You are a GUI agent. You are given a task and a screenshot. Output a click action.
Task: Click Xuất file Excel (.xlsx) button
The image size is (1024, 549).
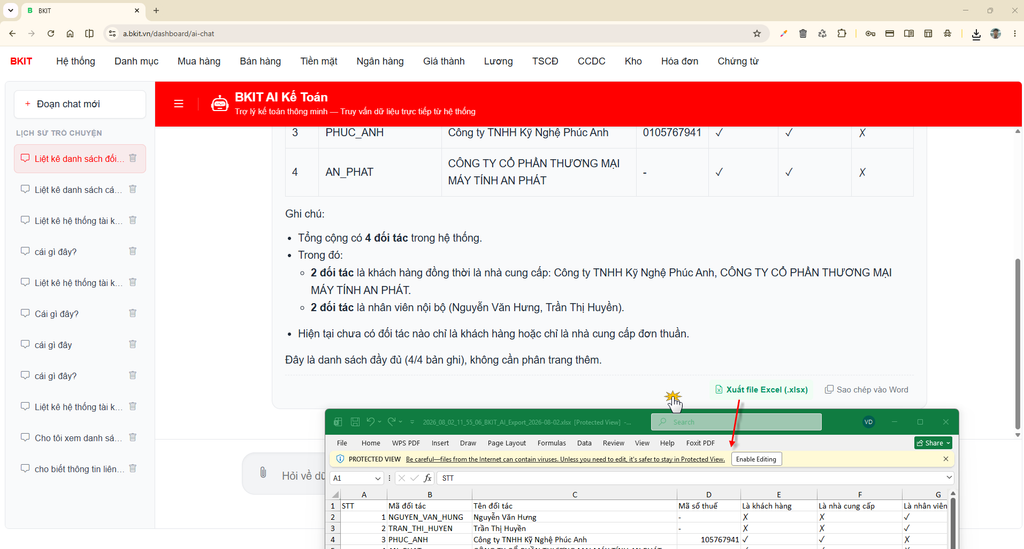coord(761,390)
